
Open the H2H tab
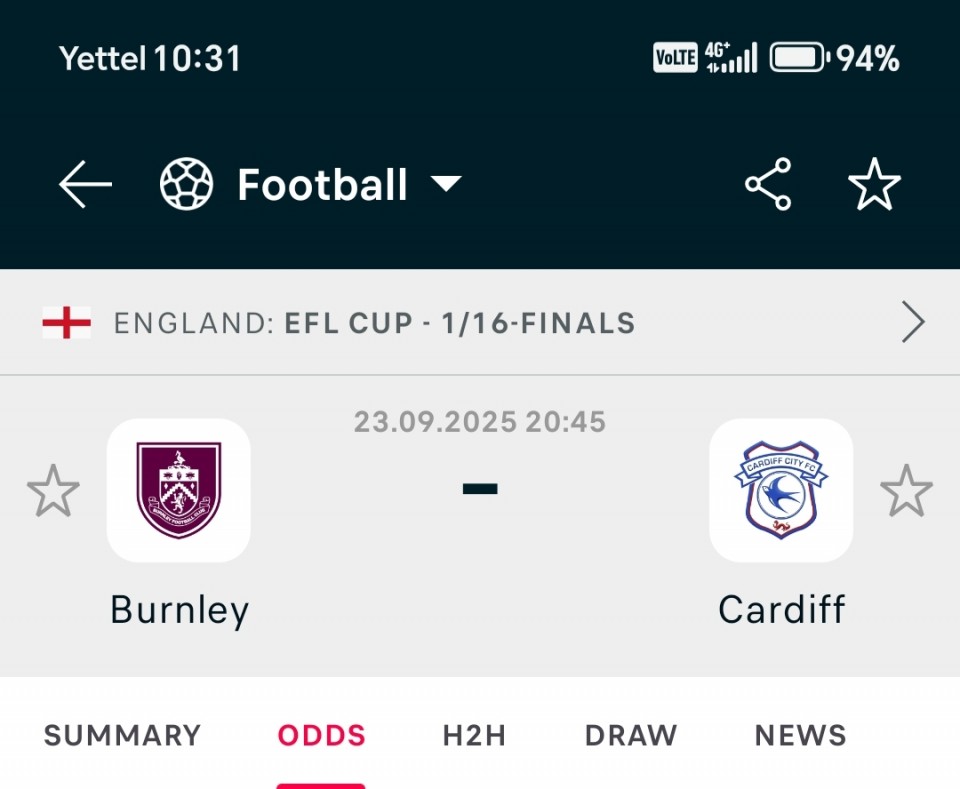pos(474,736)
